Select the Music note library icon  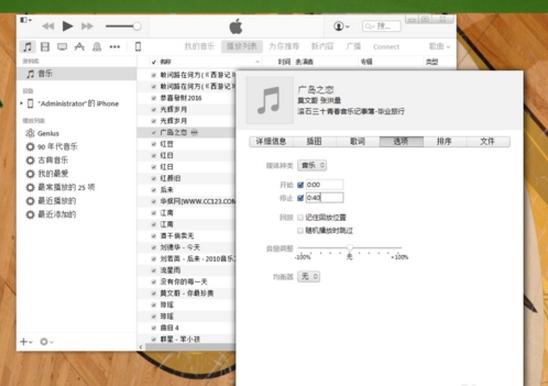tap(28, 47)
